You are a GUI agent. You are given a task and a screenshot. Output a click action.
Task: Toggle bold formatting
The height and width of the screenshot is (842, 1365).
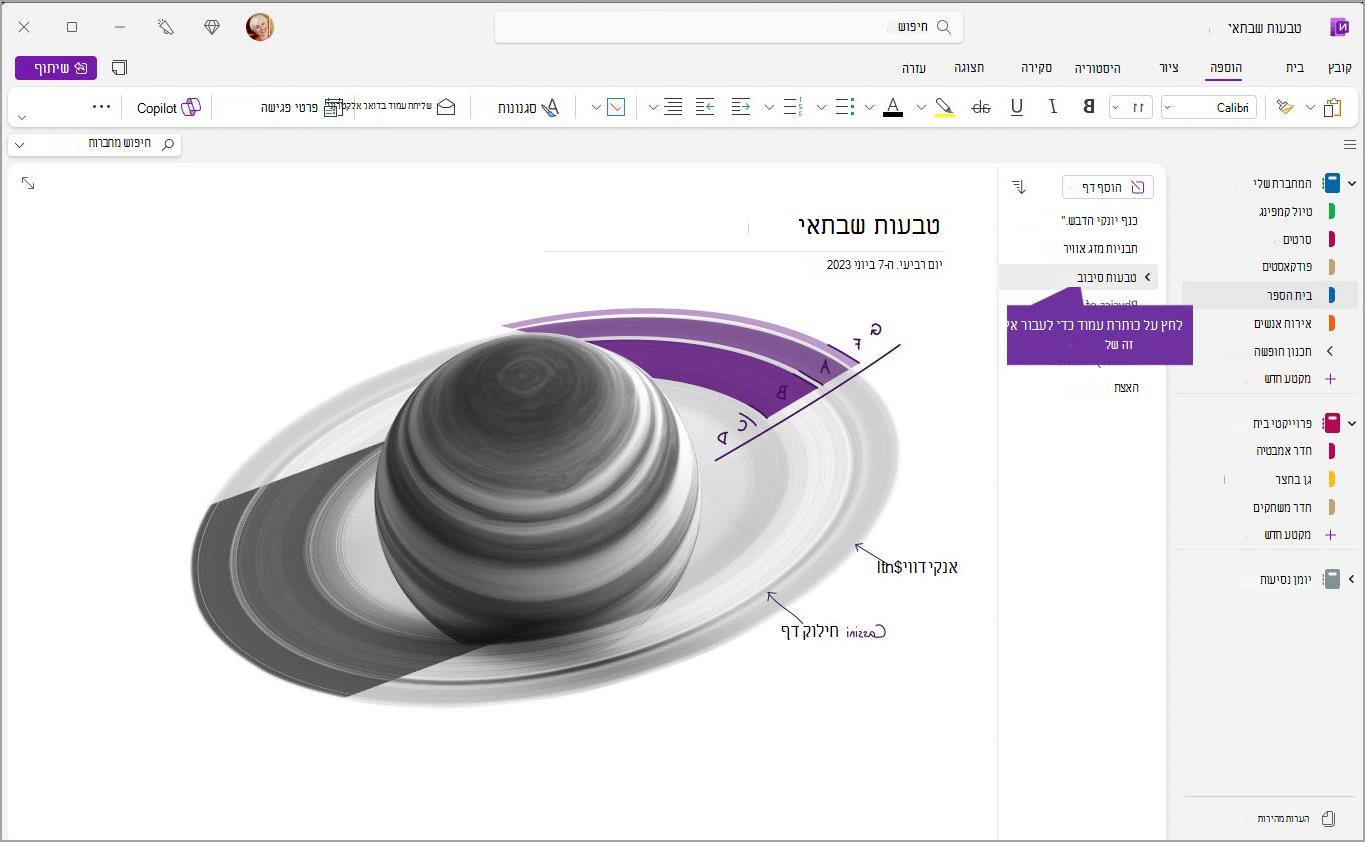click(x=1088, y=107)
